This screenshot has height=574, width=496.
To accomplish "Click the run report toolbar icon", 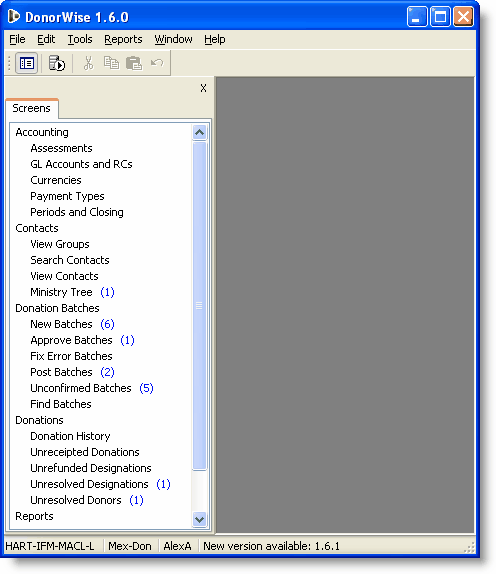I will click(x=57, y=63).
